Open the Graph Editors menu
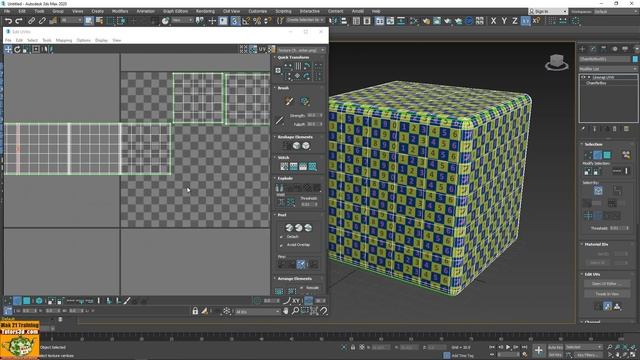 [x=176, y=11]
